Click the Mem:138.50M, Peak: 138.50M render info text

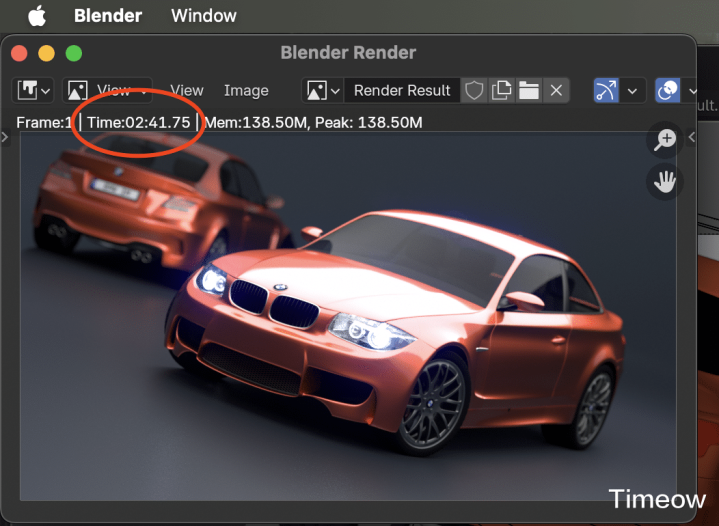click(313, 123)
